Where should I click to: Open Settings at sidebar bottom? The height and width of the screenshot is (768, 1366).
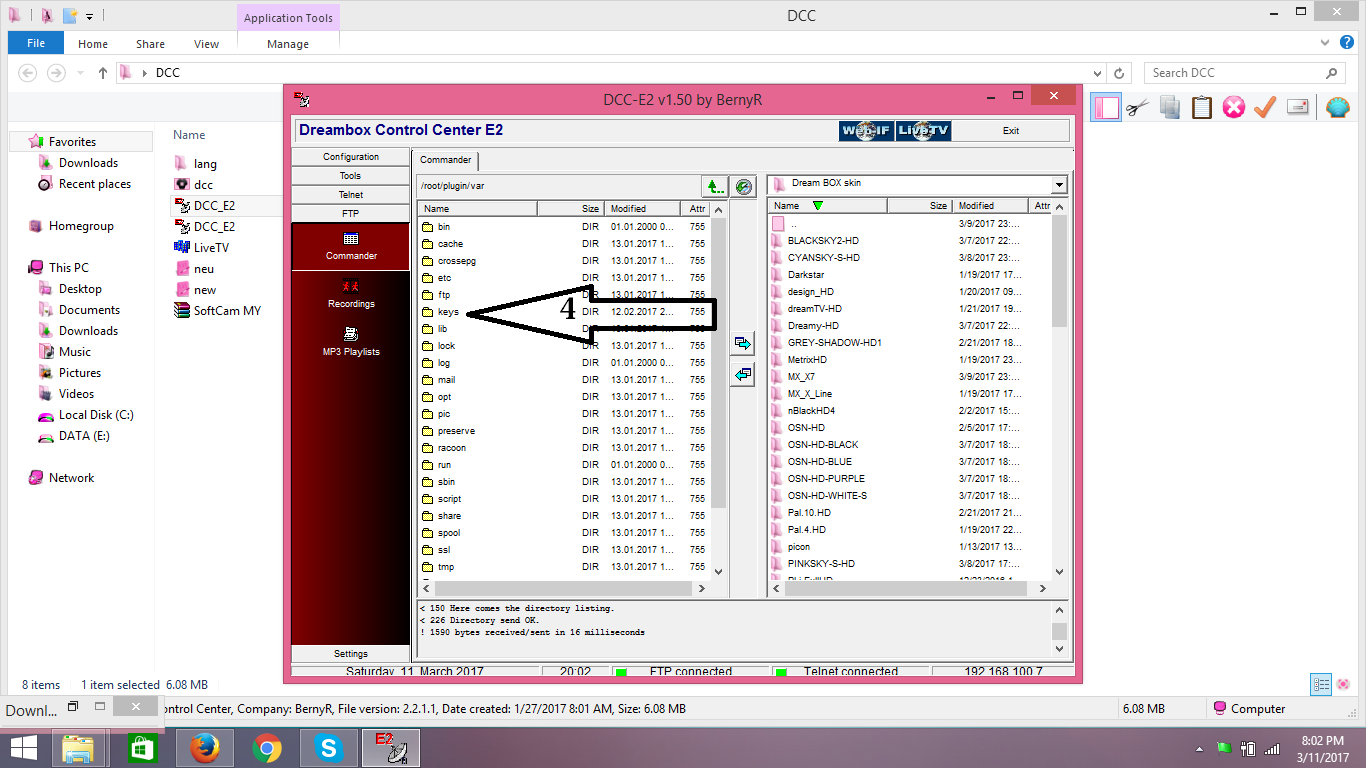coord(351,654)
